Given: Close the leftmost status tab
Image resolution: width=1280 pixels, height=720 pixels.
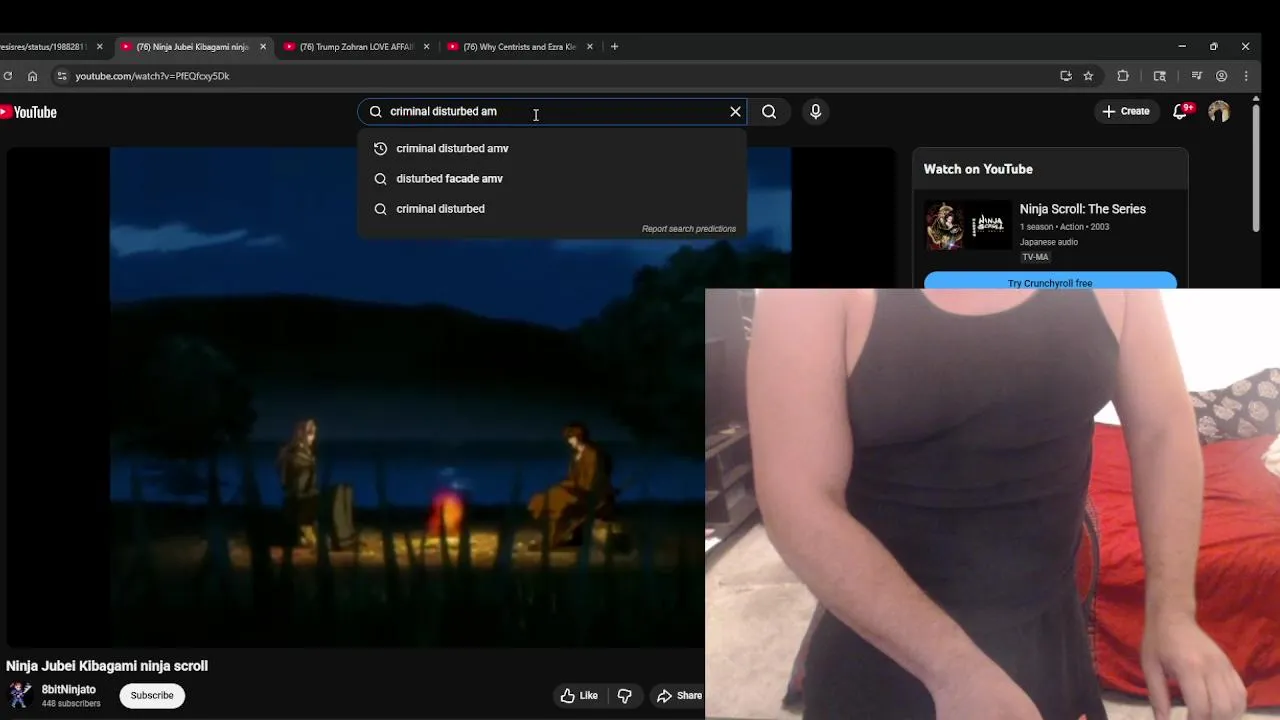Looking at the screenshot, I should (100, 47).
